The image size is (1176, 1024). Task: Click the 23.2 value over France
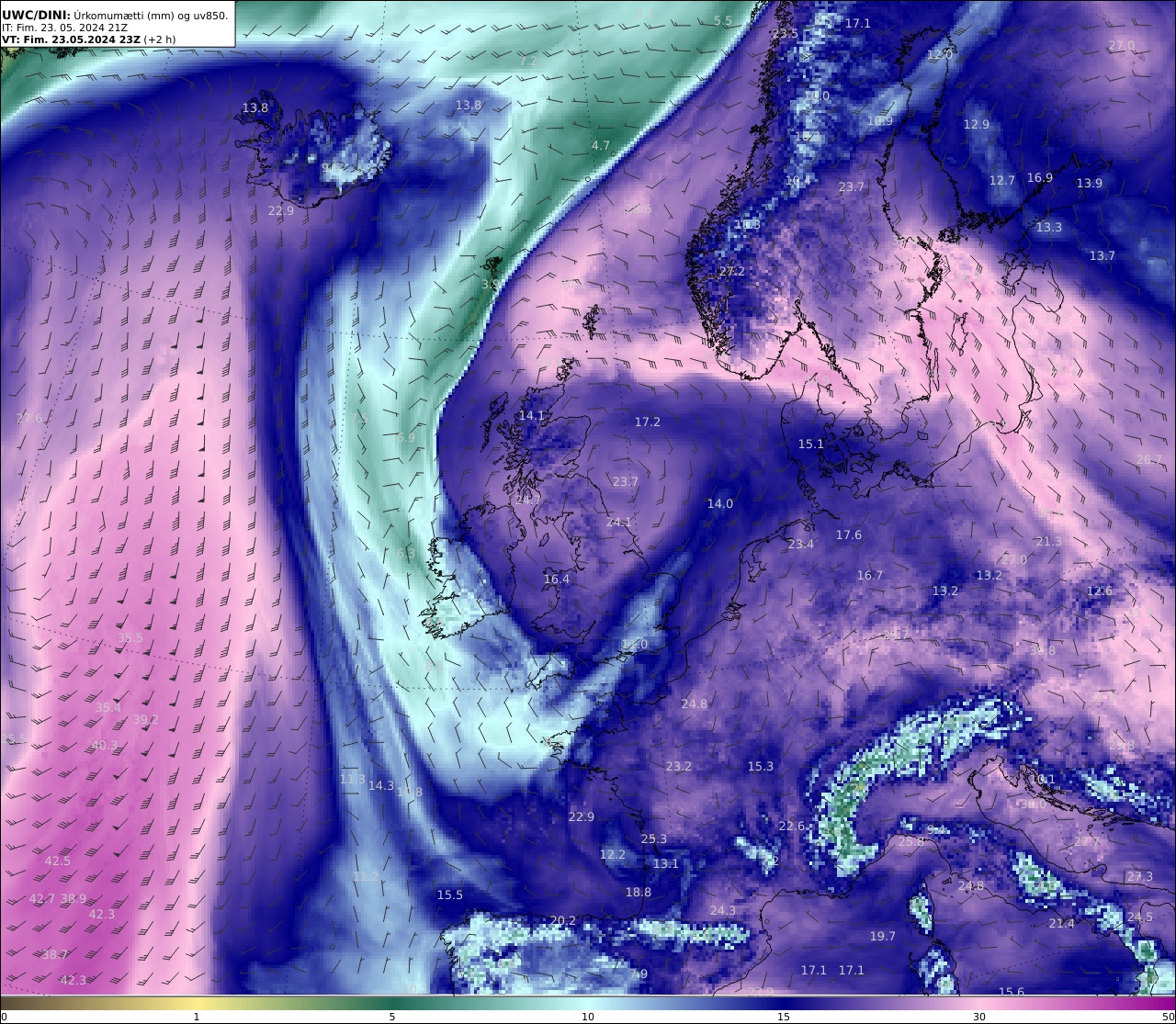(x=679, y=767)
